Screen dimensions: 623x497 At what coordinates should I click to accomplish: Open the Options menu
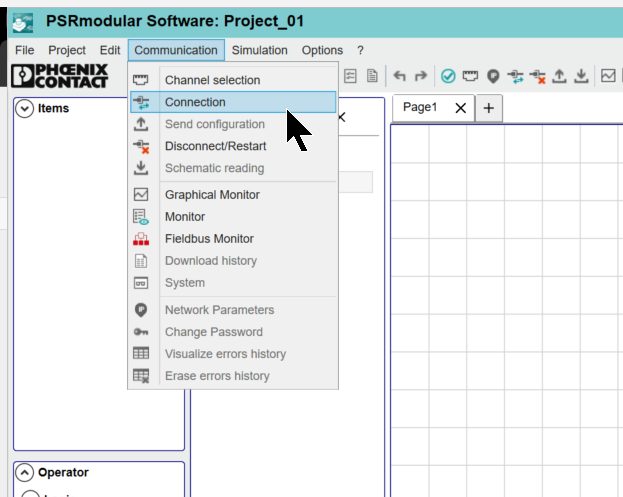[322, 50]
